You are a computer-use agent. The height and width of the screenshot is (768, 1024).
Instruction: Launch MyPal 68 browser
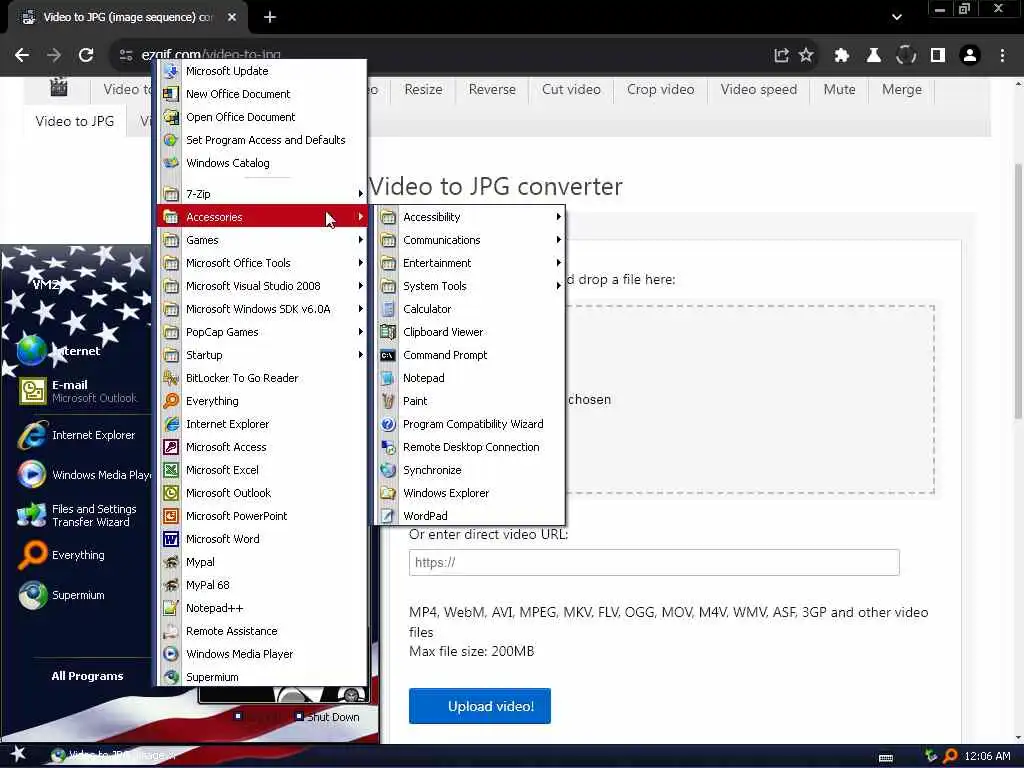(262, 585)
